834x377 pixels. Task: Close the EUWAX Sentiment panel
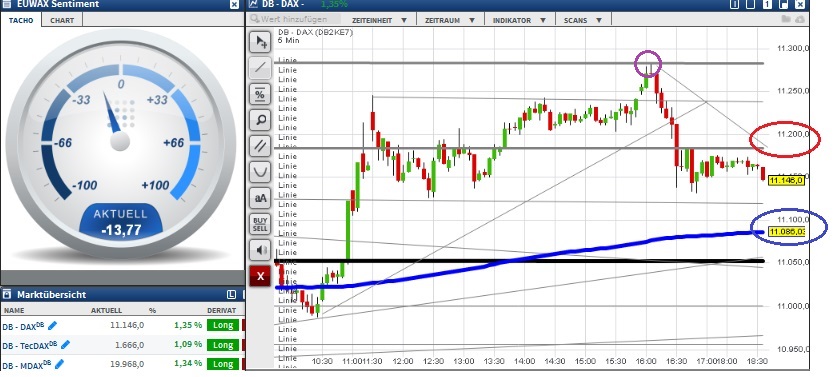pyautogui.click(x=235, y=4)
